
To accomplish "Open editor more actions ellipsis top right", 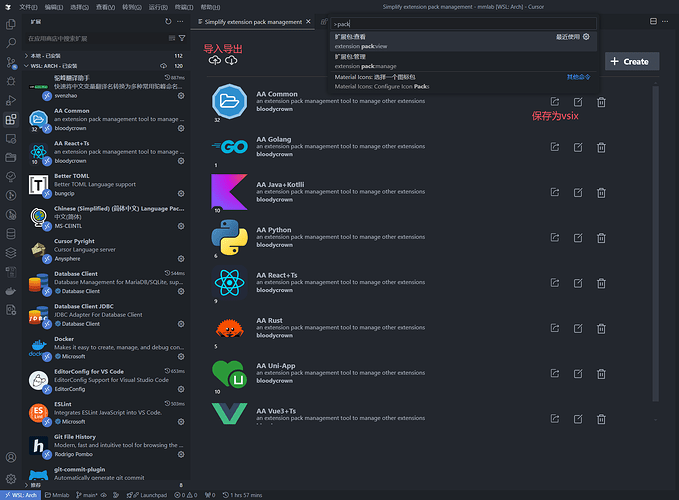I will (x=665, y=21).
